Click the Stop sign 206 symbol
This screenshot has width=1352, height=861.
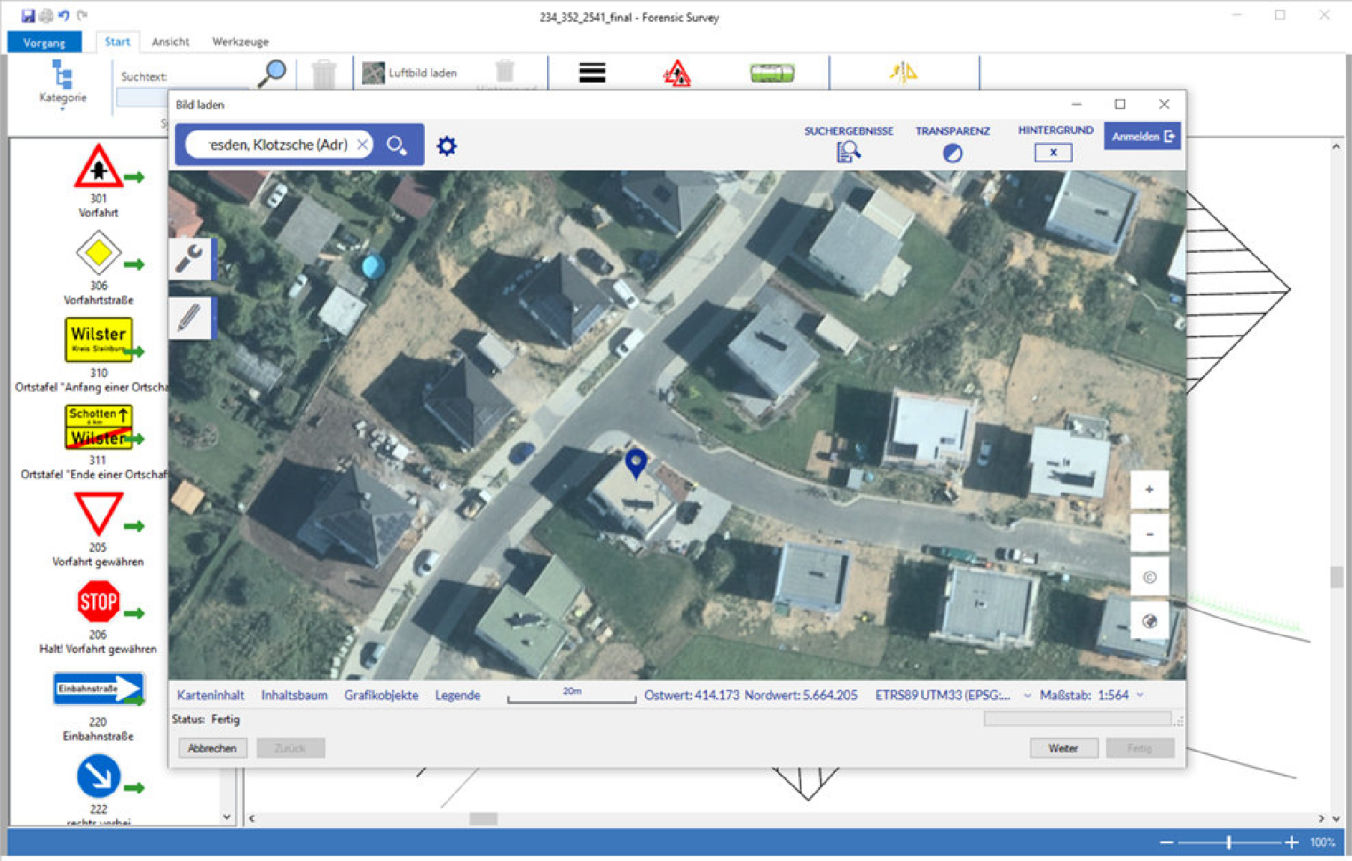click(98, 602)
